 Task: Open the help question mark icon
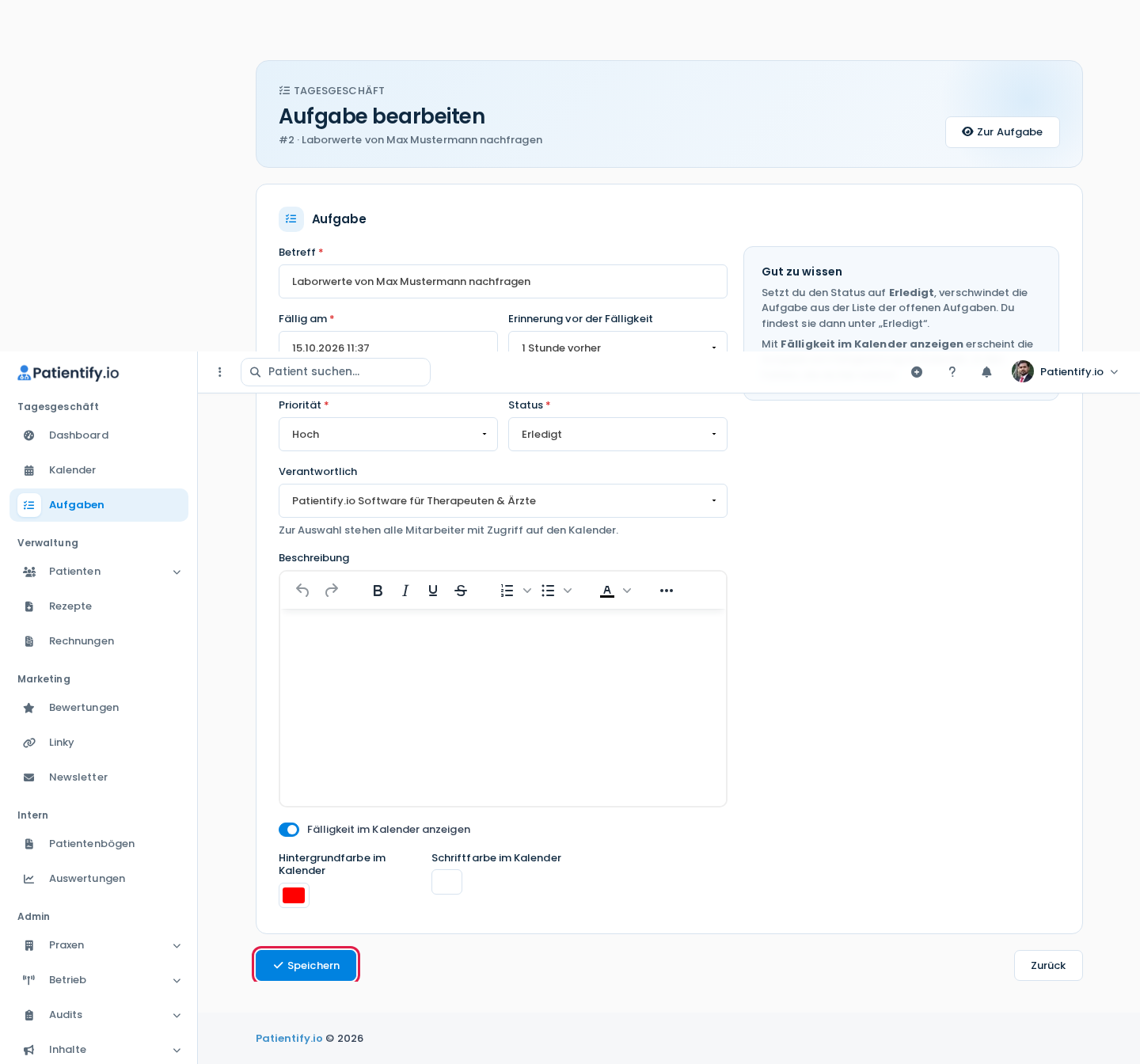tap(952, 372)
